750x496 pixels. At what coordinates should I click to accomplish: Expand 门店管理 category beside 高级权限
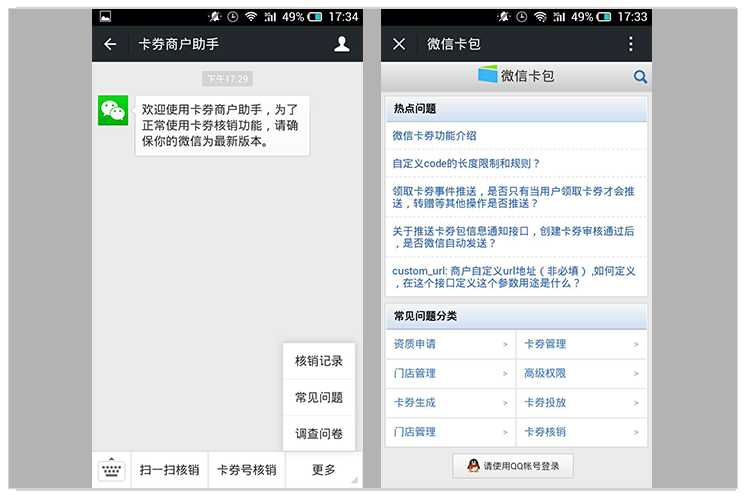click(451, 374)
